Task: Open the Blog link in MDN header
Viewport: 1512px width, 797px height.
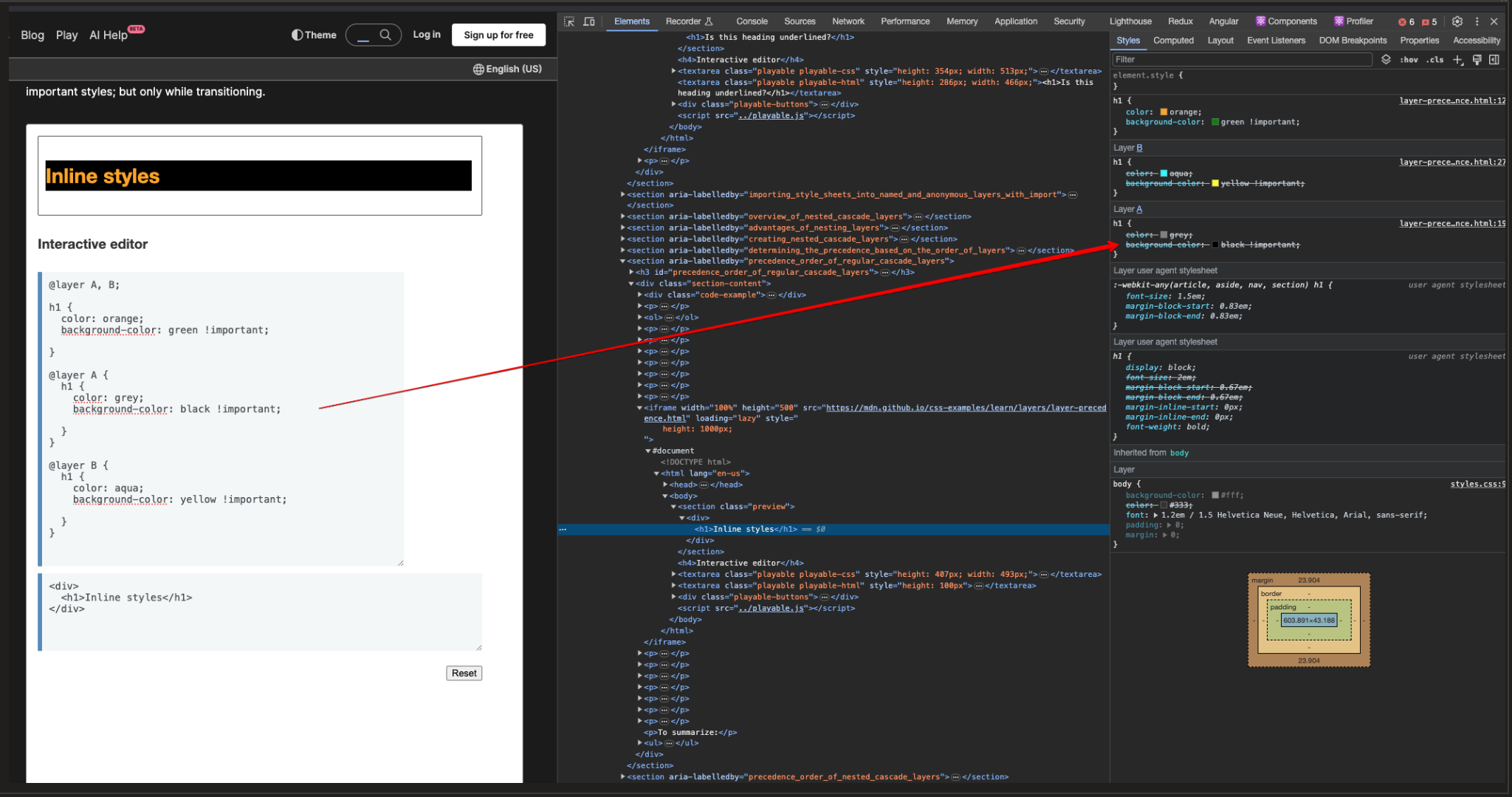Action: 32,35
